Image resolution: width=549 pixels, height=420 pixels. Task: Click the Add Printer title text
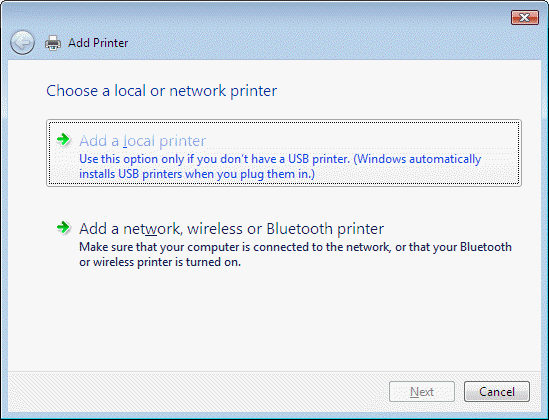tap(98, 43)
